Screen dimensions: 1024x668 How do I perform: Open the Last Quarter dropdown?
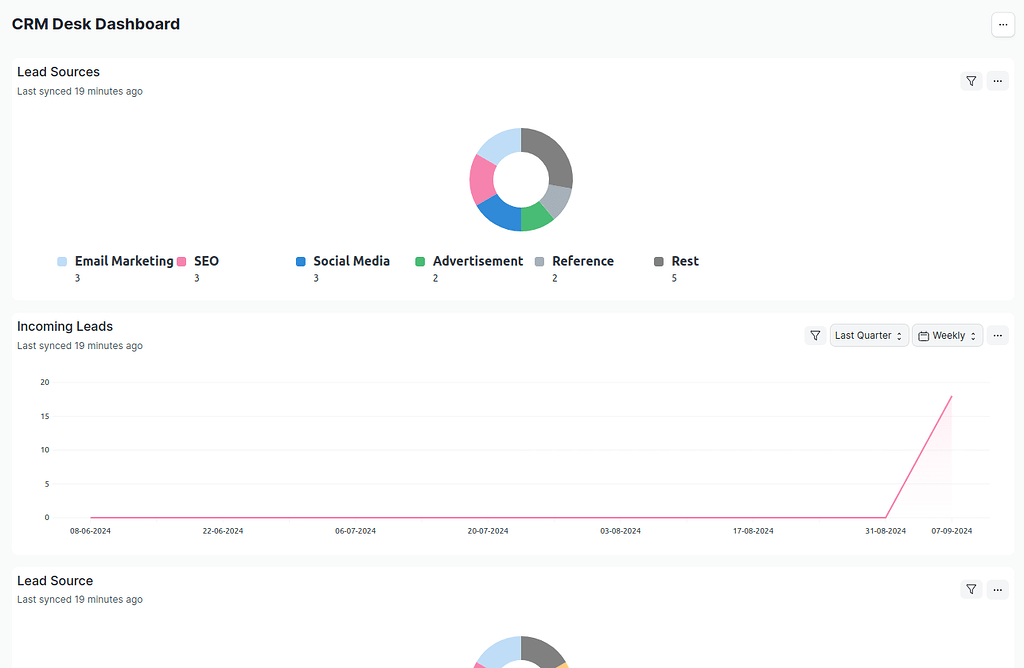pyautogui.click(x=868, y=335)
